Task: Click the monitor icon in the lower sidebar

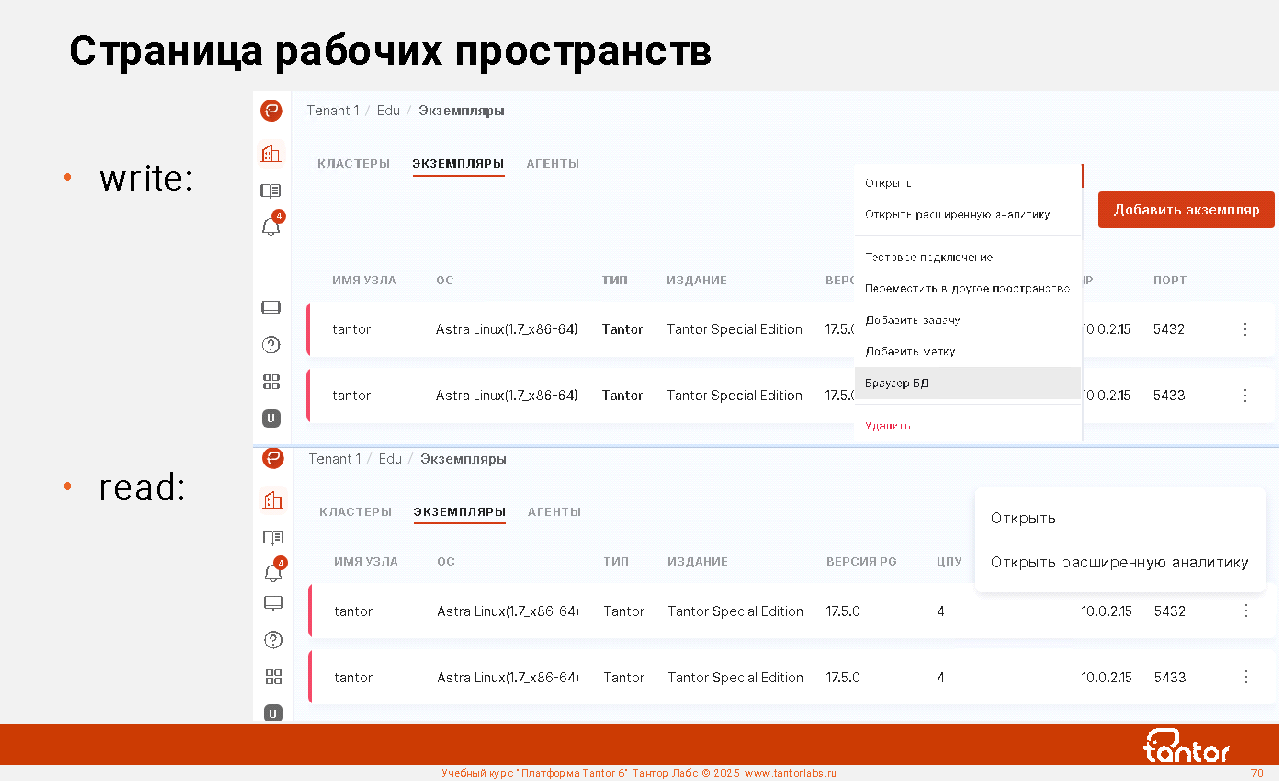Action: coord(273,603)
